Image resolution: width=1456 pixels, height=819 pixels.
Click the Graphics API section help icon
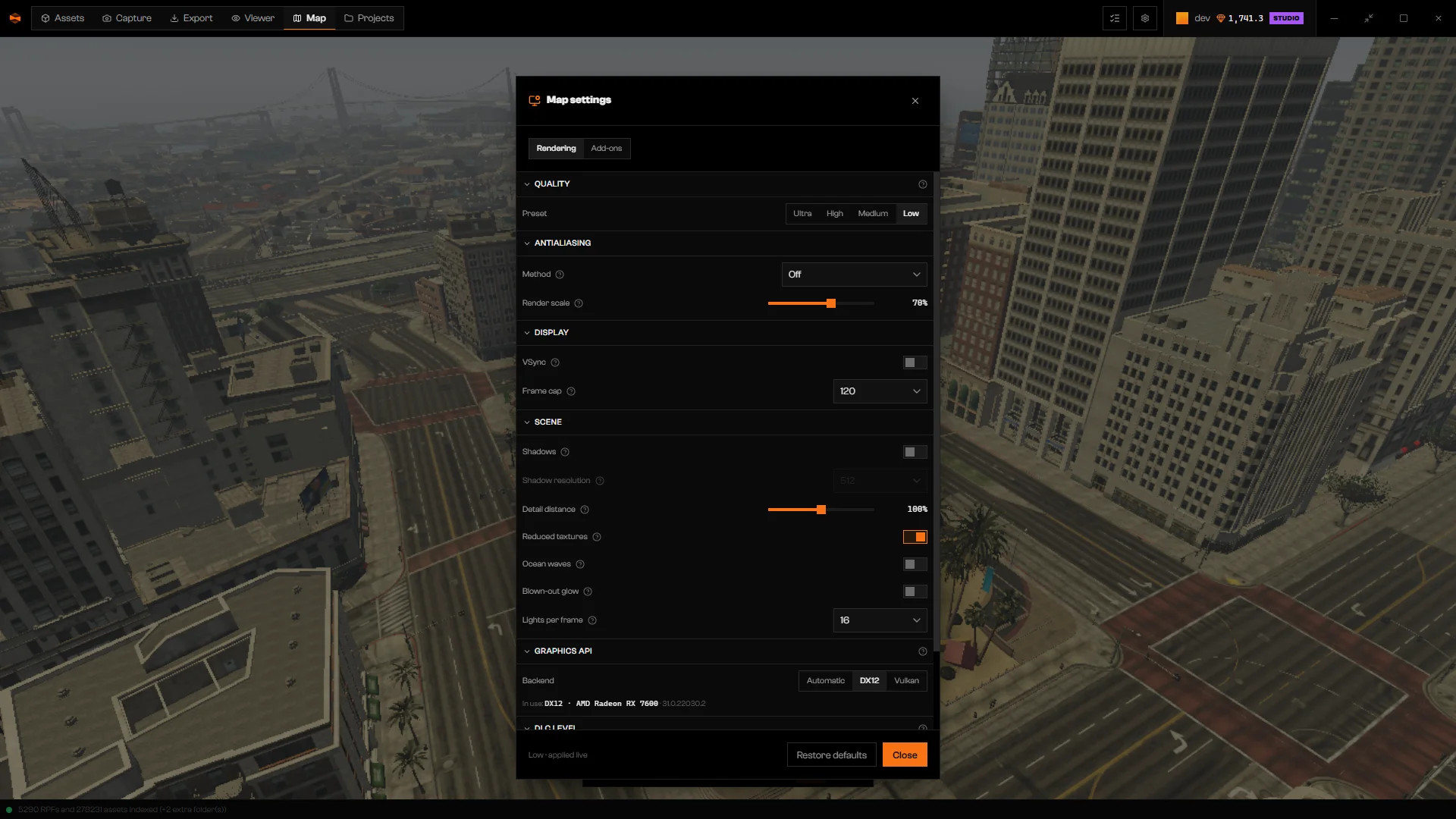[923, 651]
